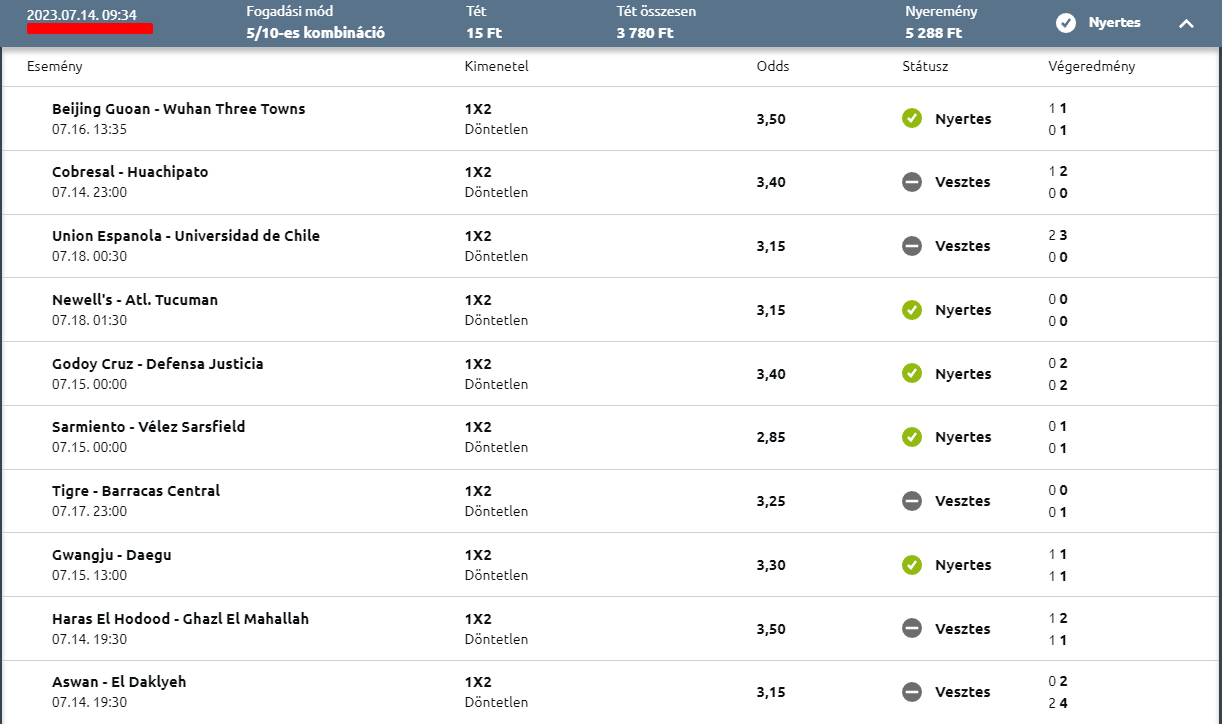The width and height of the screenshot is (1222, 724).
Task: Click the green check icon for Beijing Guoan row
Action: click(x=911, y=119)
